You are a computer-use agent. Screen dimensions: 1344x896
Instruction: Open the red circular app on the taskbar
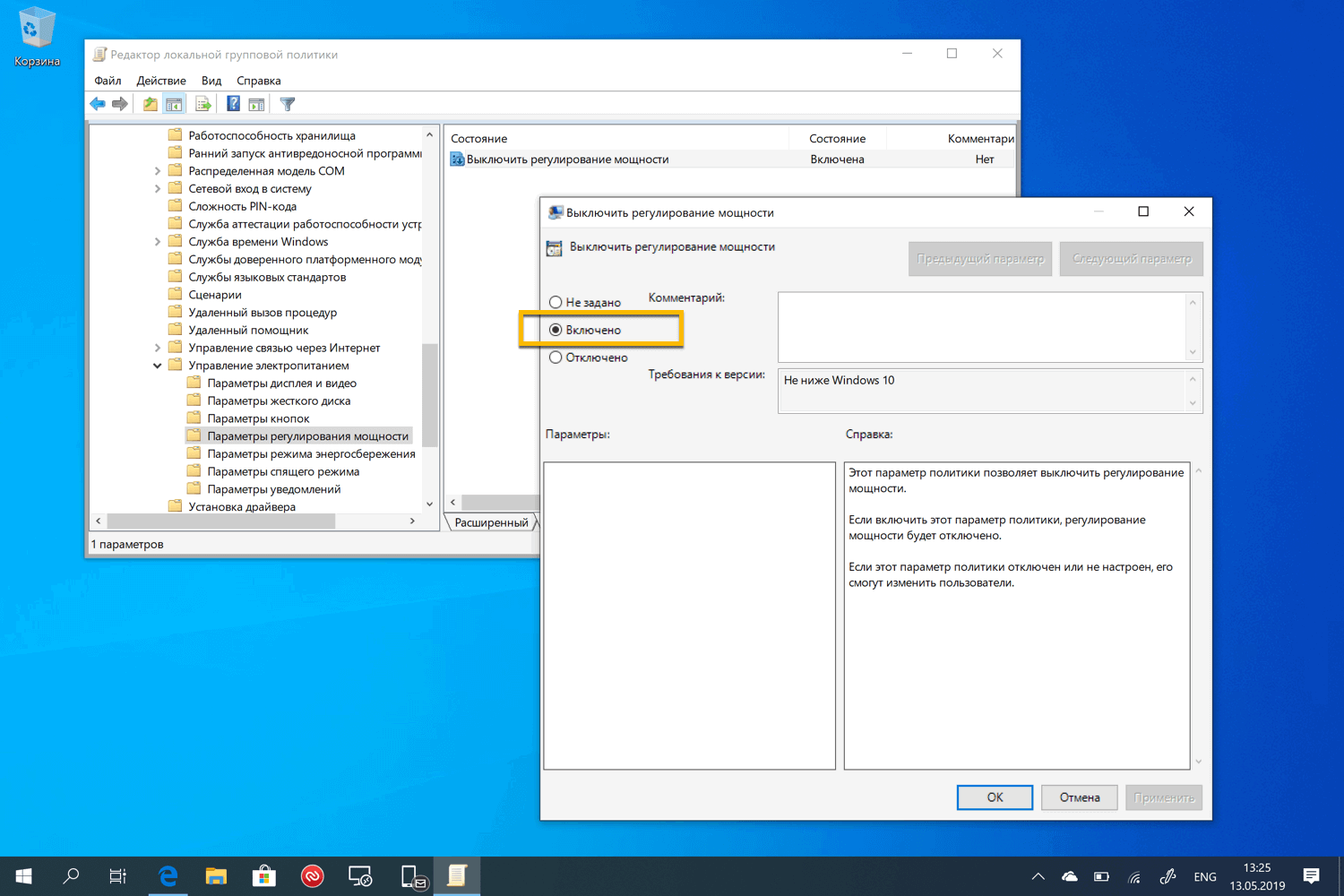312,876
